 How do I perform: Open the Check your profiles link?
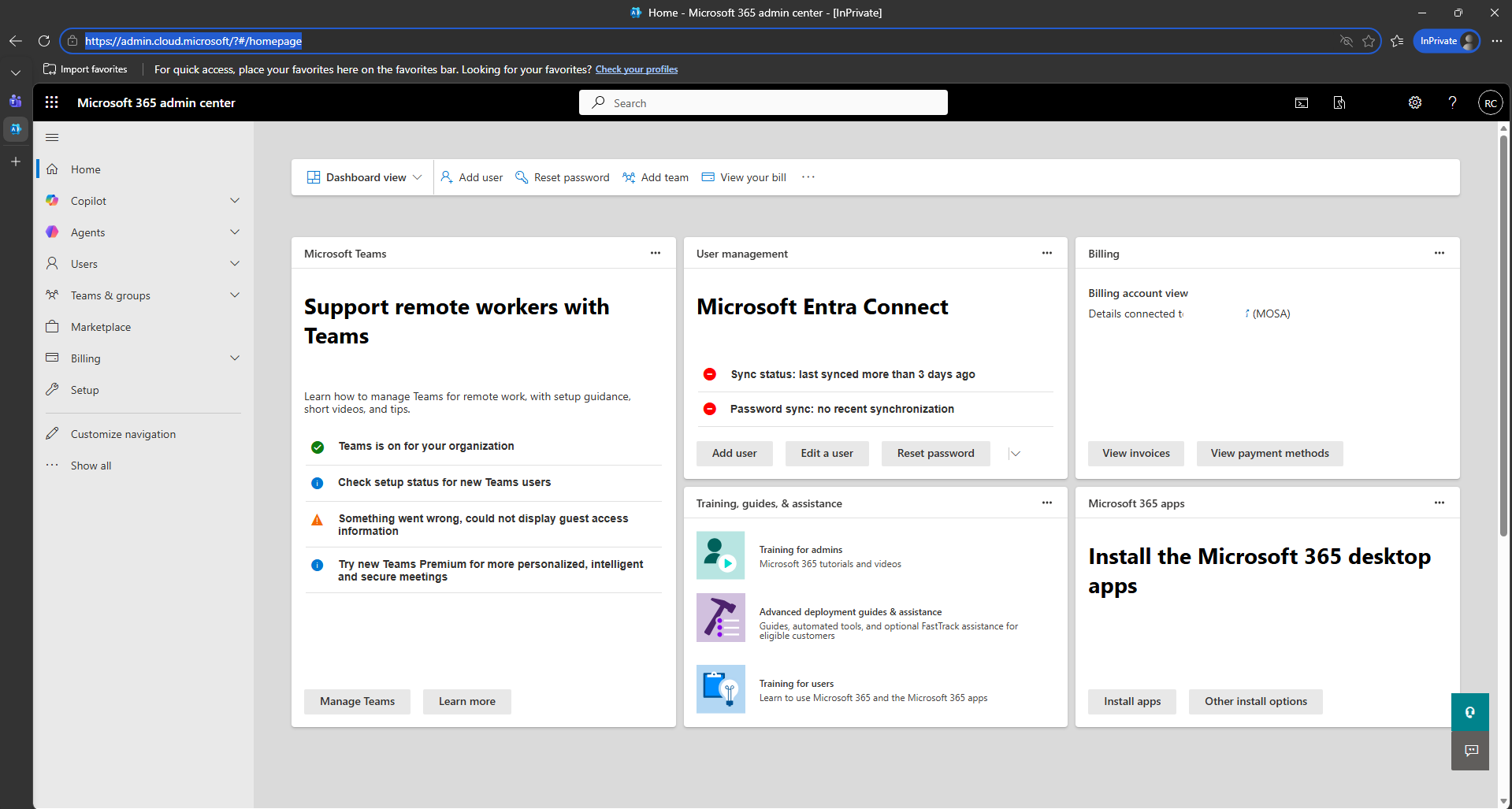pyautogui.click(x=637, y=69)
